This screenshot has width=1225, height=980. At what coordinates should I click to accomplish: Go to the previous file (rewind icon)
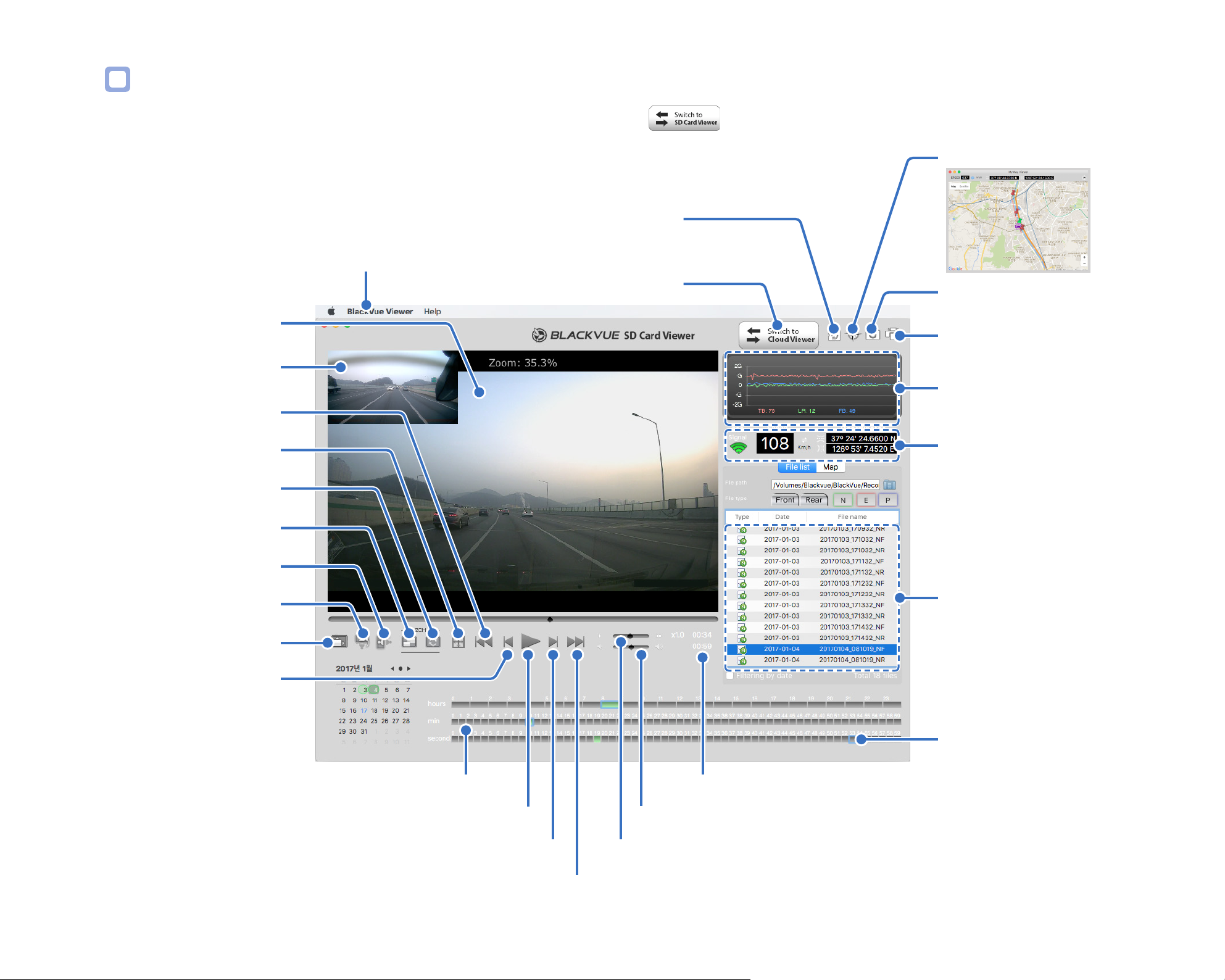[x=484, y=642]
